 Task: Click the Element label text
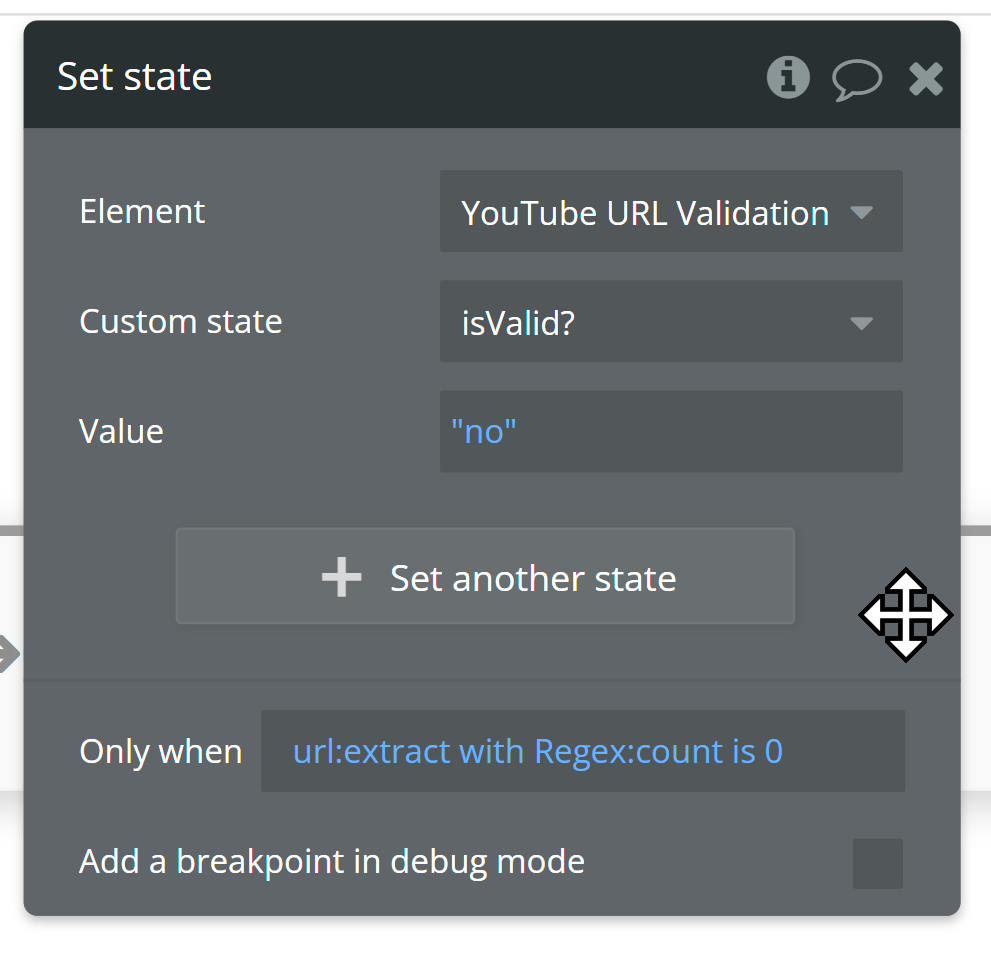click(x=142, y=211)
